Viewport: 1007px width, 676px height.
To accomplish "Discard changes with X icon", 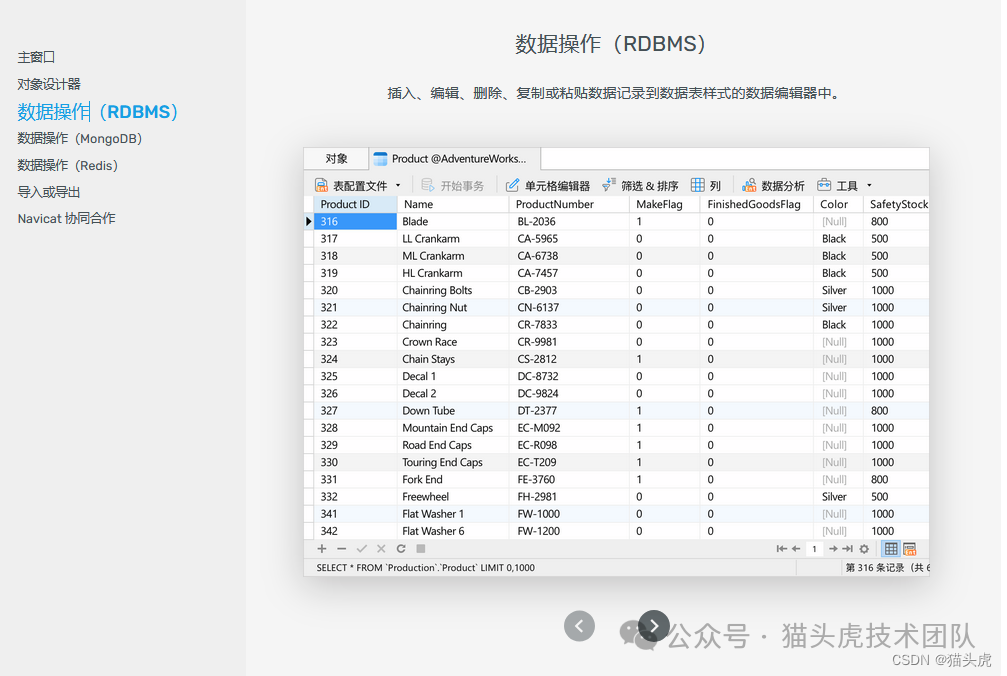I will (x=381, y=549).
